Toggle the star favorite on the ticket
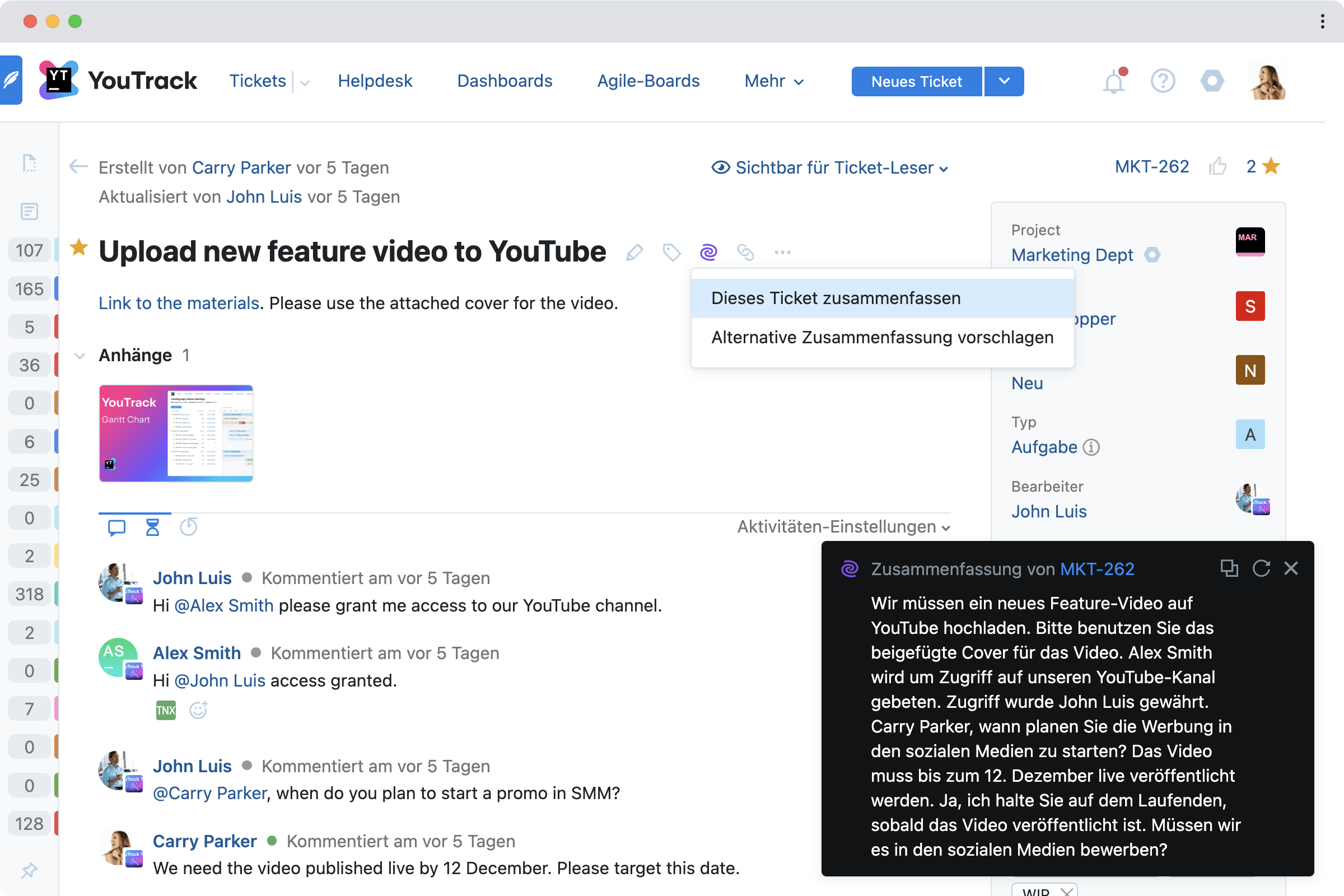Image resolution: width=1344 pixels, height=896 pixels. [x=79, y=249]
